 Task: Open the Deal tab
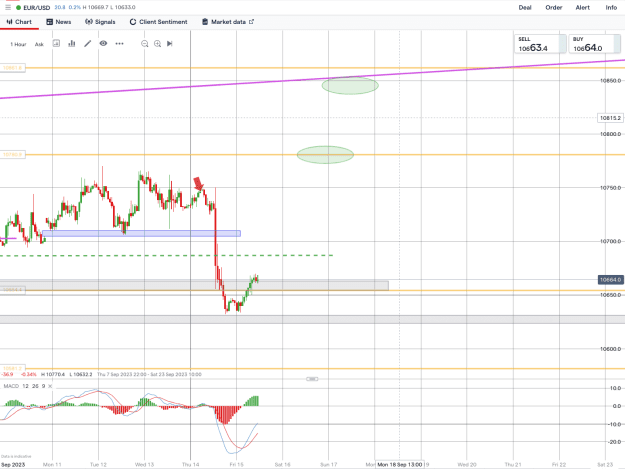point(525,8)
